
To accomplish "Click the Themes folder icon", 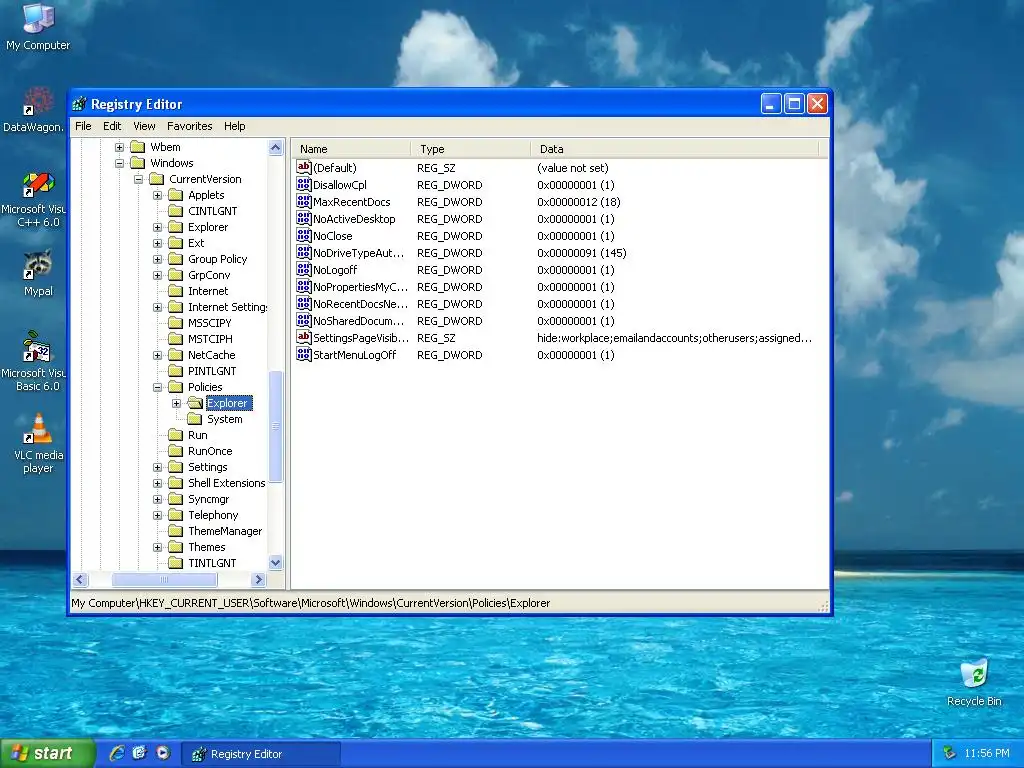I will [176, 547].
